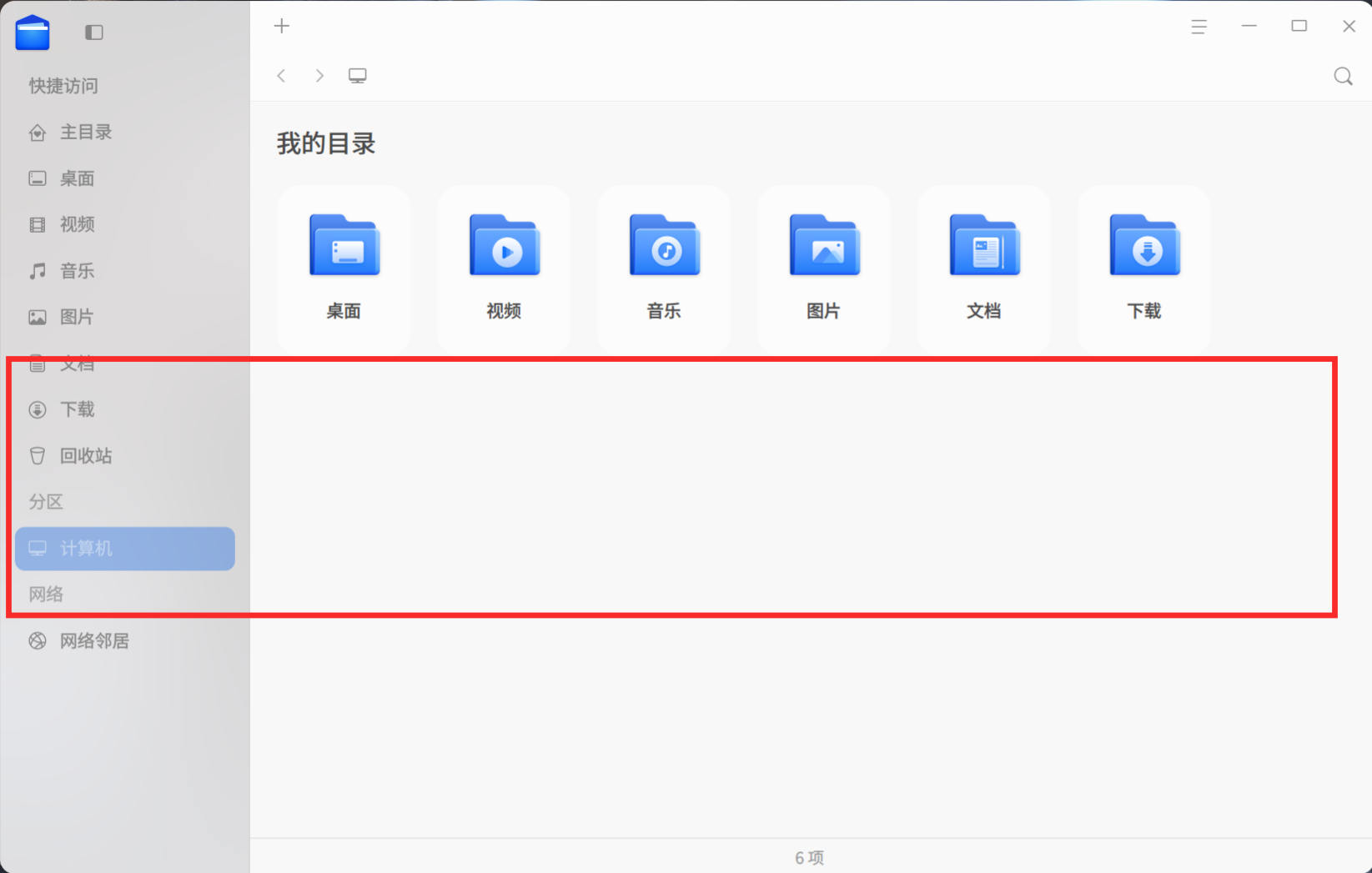Click the 6 项 status text
Viewport: 1372px width, 873px height.
tap(809, 858)
